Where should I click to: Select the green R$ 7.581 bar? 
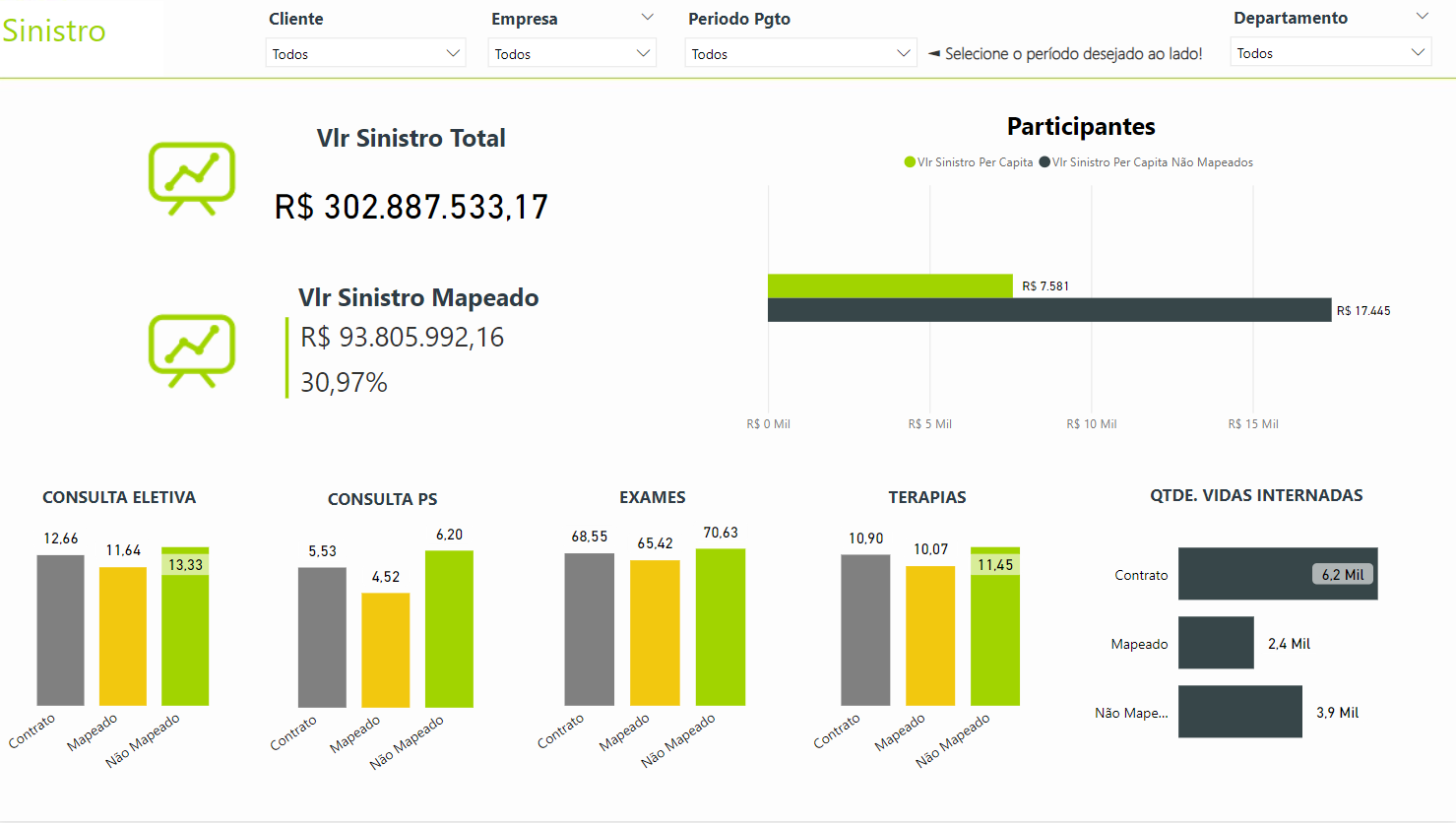click(890, 285)
